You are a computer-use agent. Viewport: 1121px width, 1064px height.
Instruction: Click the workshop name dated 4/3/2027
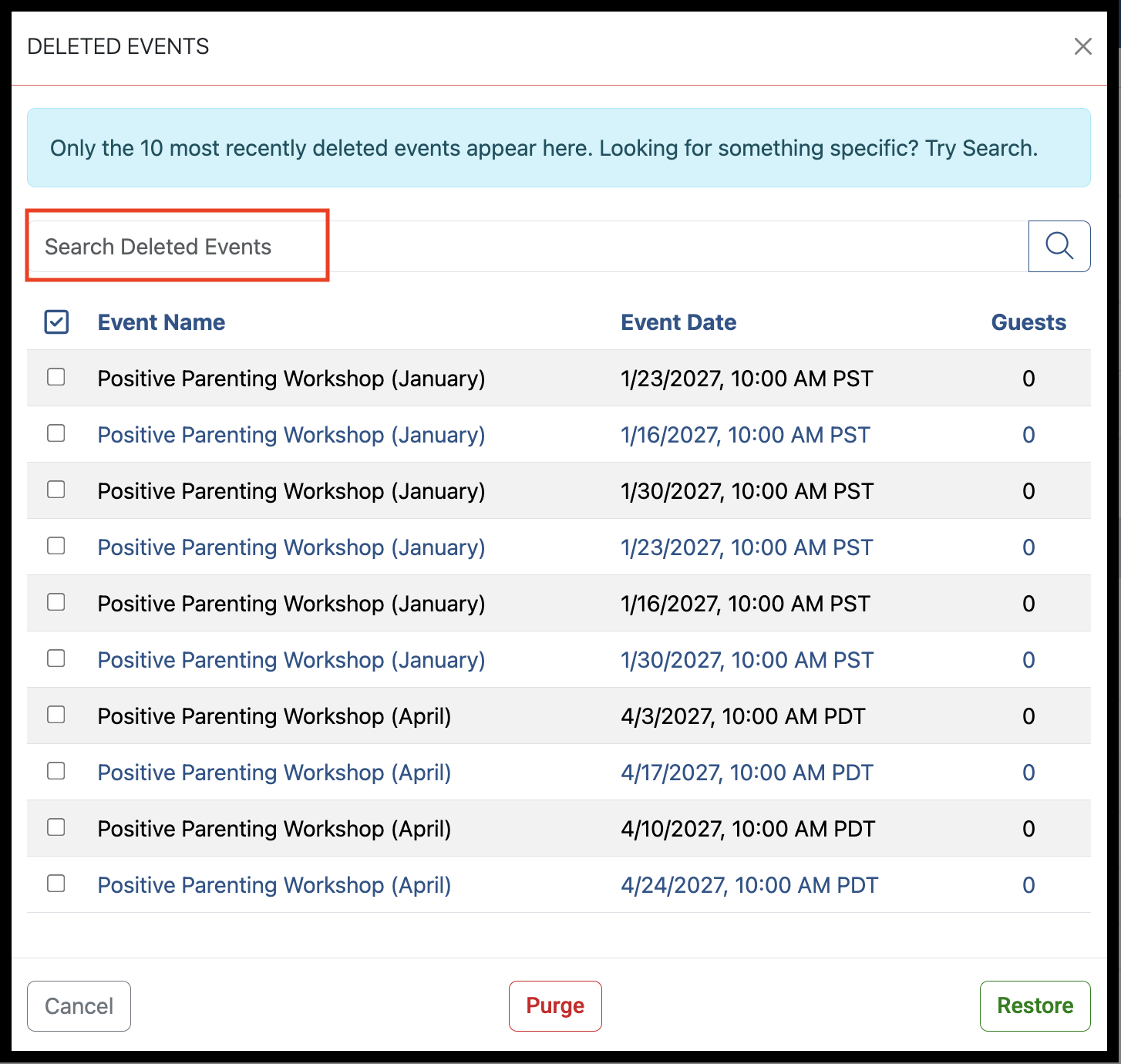(274, 716)
